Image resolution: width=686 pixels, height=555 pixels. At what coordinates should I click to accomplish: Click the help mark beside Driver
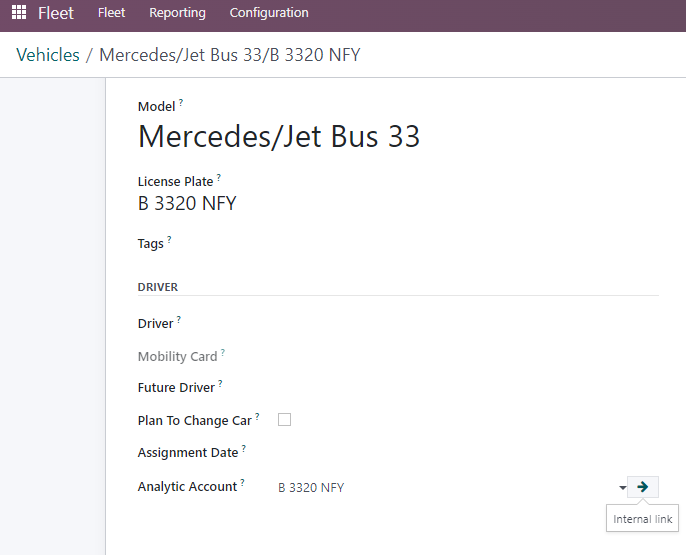tap(178, 319)
